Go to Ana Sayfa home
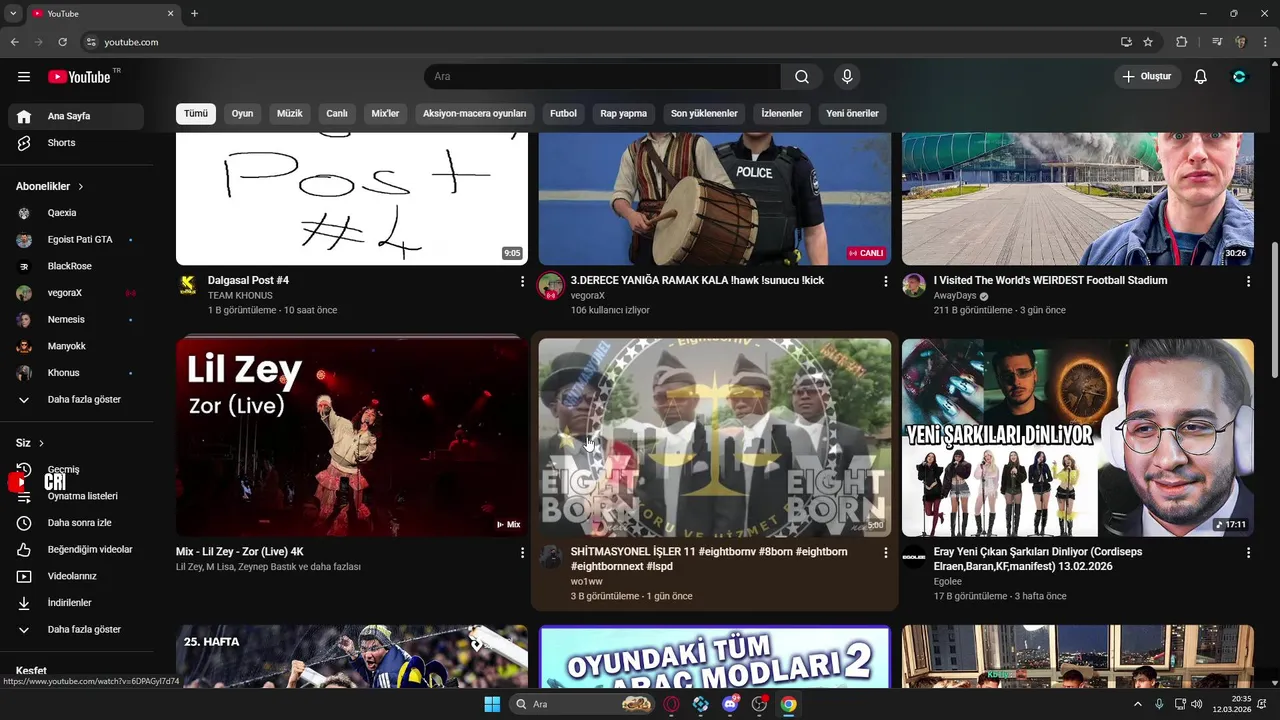Viewport: 1280px width, 720px height. click(x=76, y=116)
